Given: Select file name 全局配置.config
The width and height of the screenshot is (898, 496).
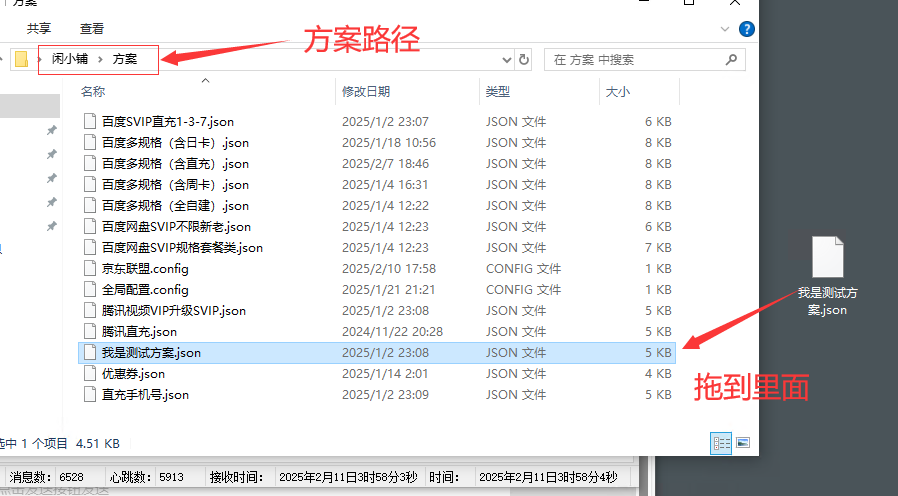Looking at the screenshot, I should click(145, 290).
